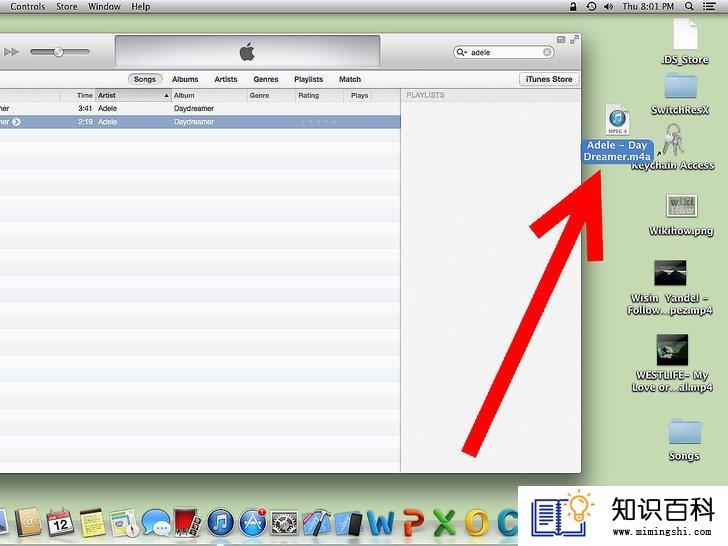The image size is (728, 546).
Task: Click the Thu 8:01 PM clock
Action: (648, 6)
